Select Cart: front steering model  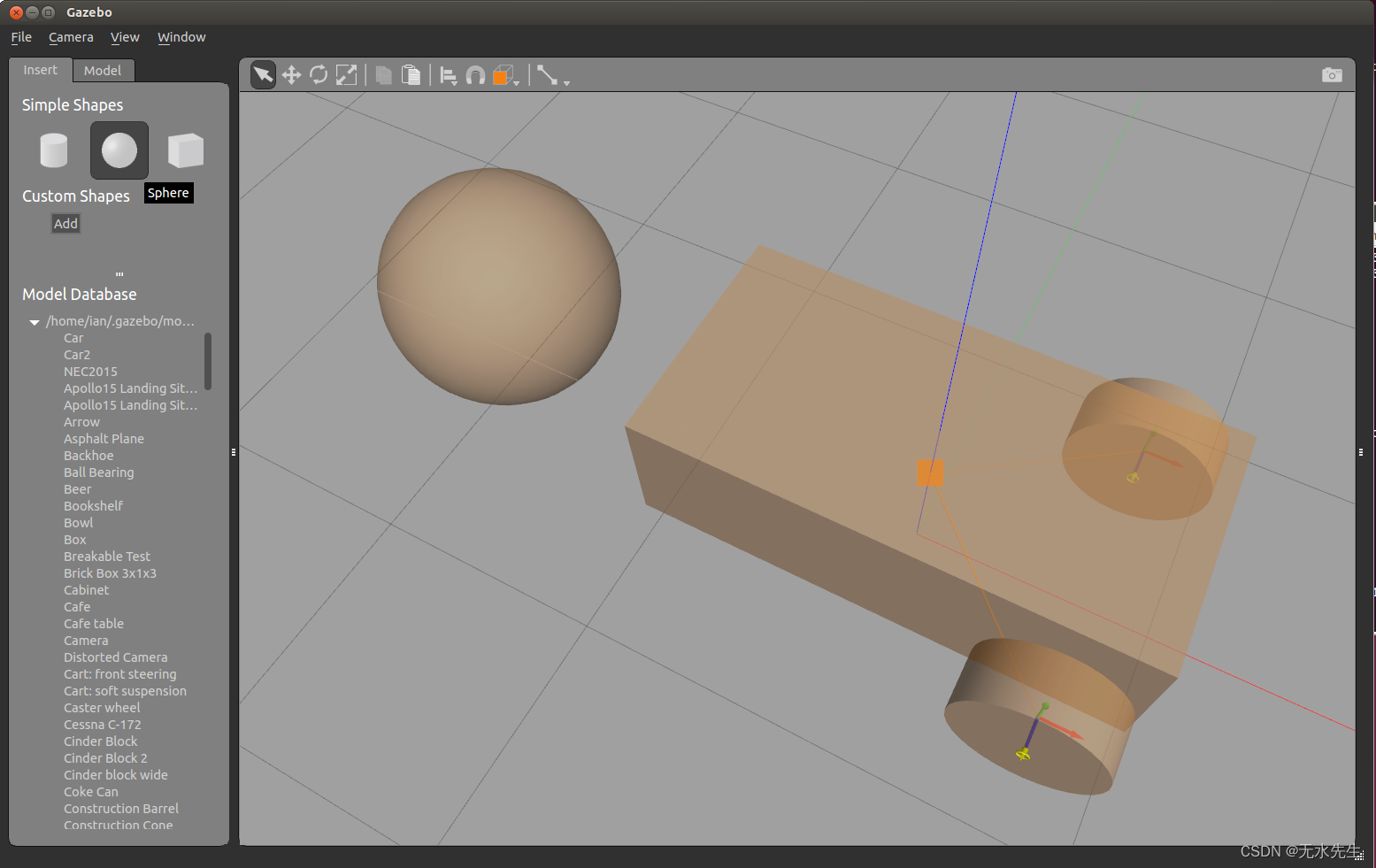(x=120, y=674)
